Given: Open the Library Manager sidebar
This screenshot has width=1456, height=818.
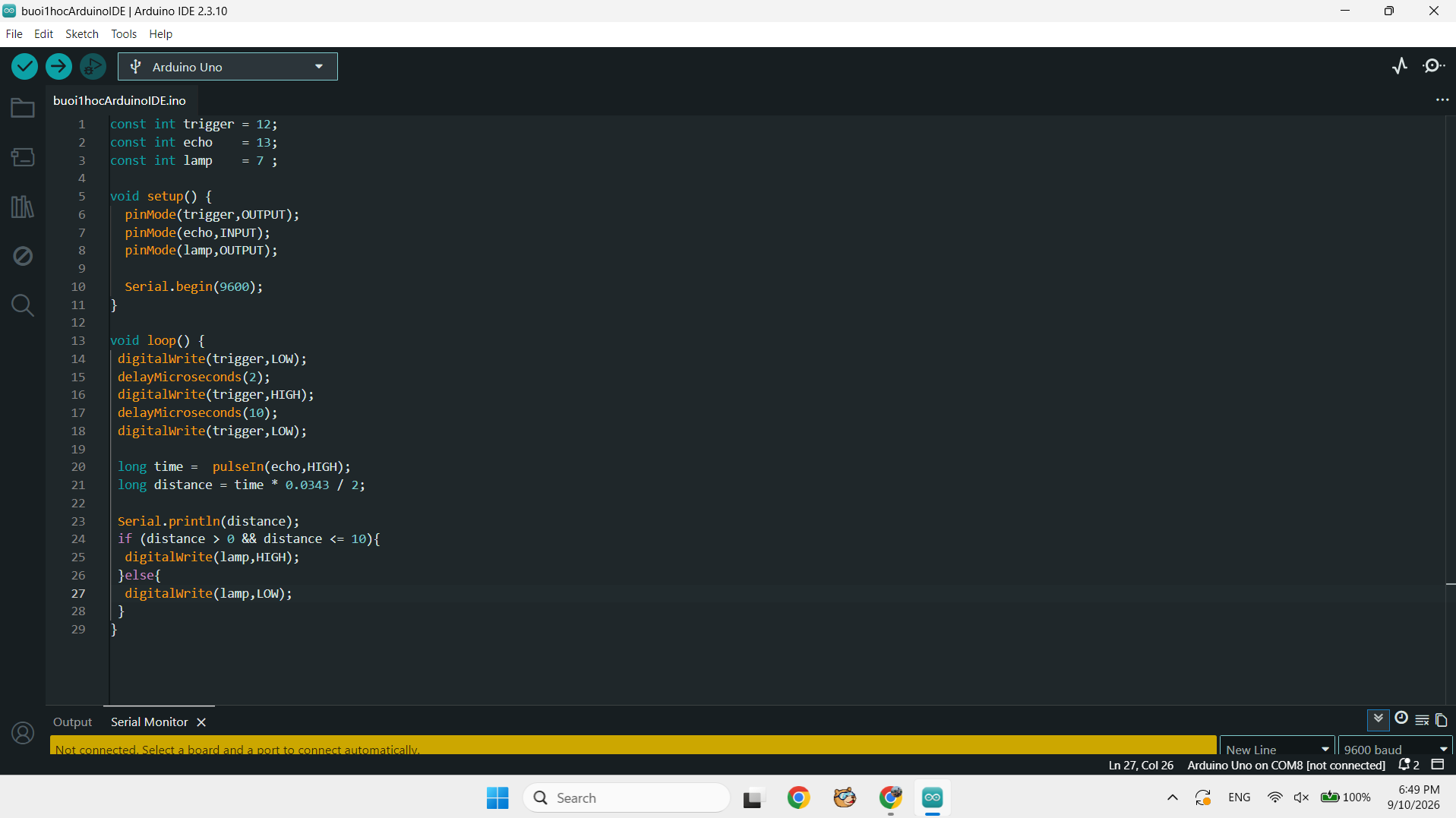Looking at the screenshot, I should [x=23, y=207].
